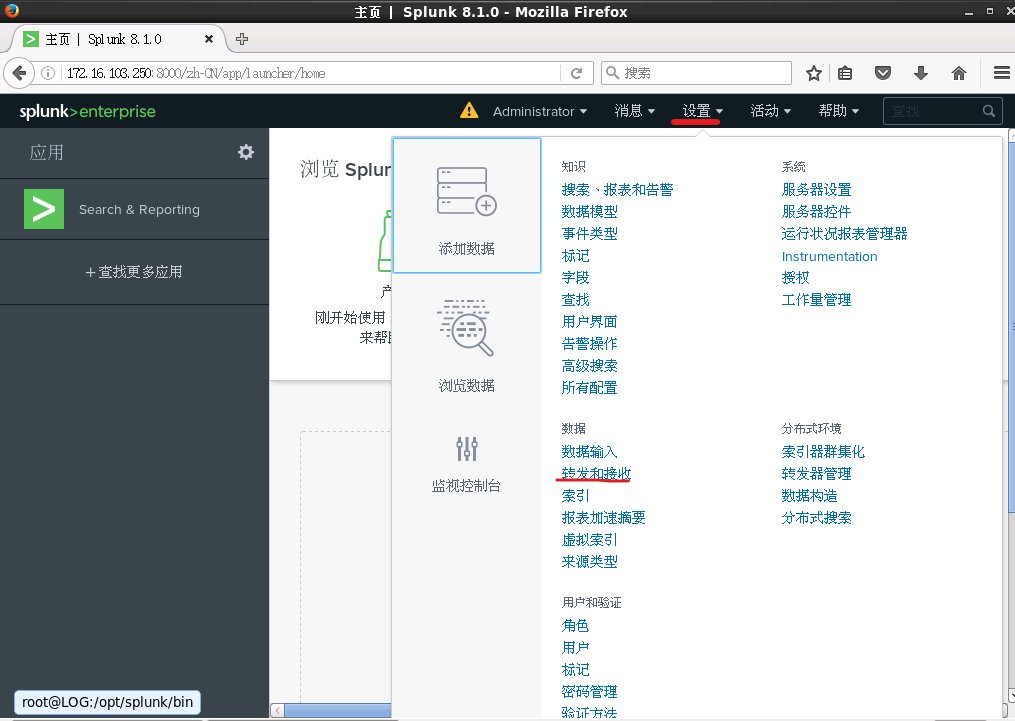Open 数据构造 link

[809, 496]
